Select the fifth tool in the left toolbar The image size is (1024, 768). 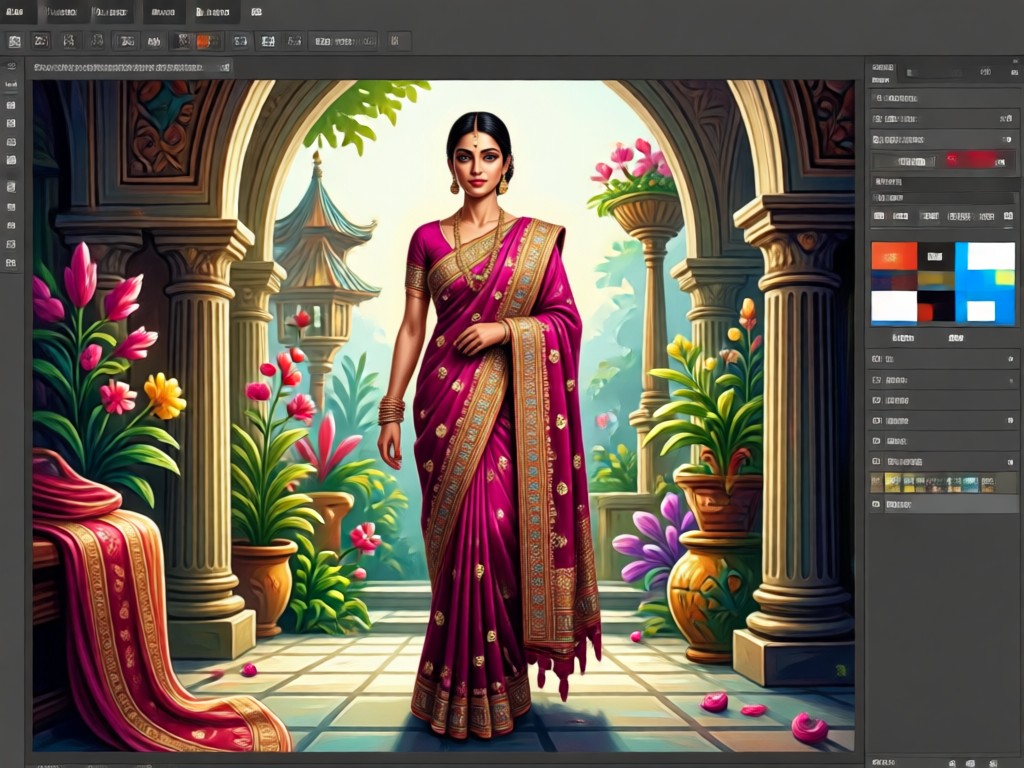(11, 141)
